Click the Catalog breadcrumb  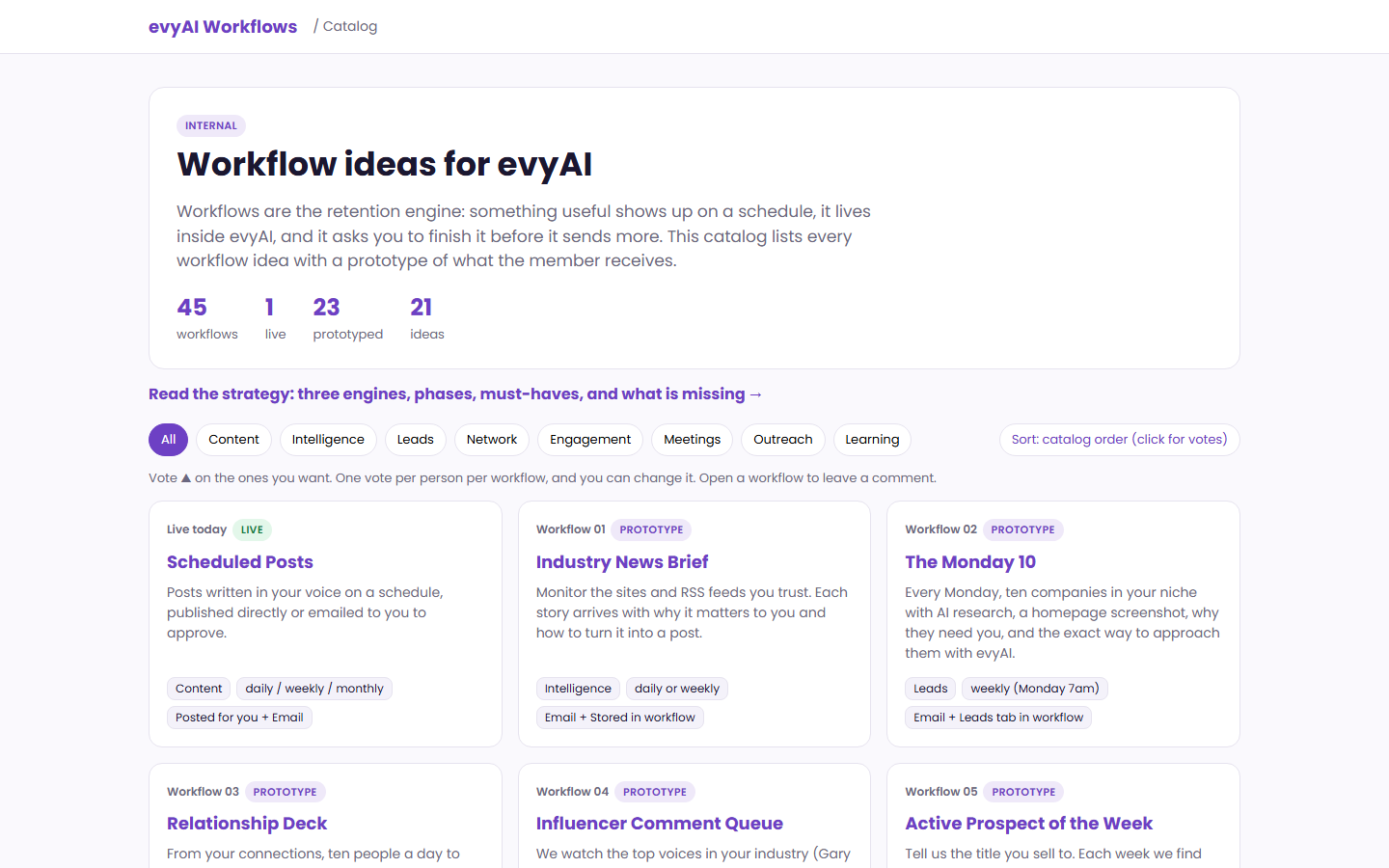pos(350,26)
